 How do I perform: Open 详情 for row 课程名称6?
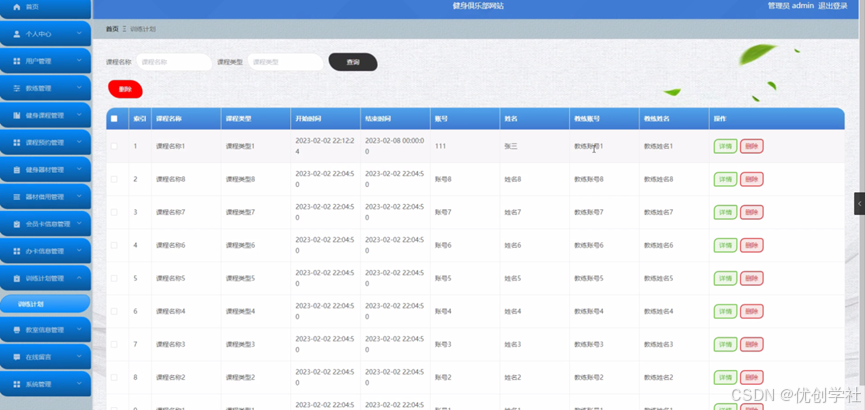(x=725, y=245)
